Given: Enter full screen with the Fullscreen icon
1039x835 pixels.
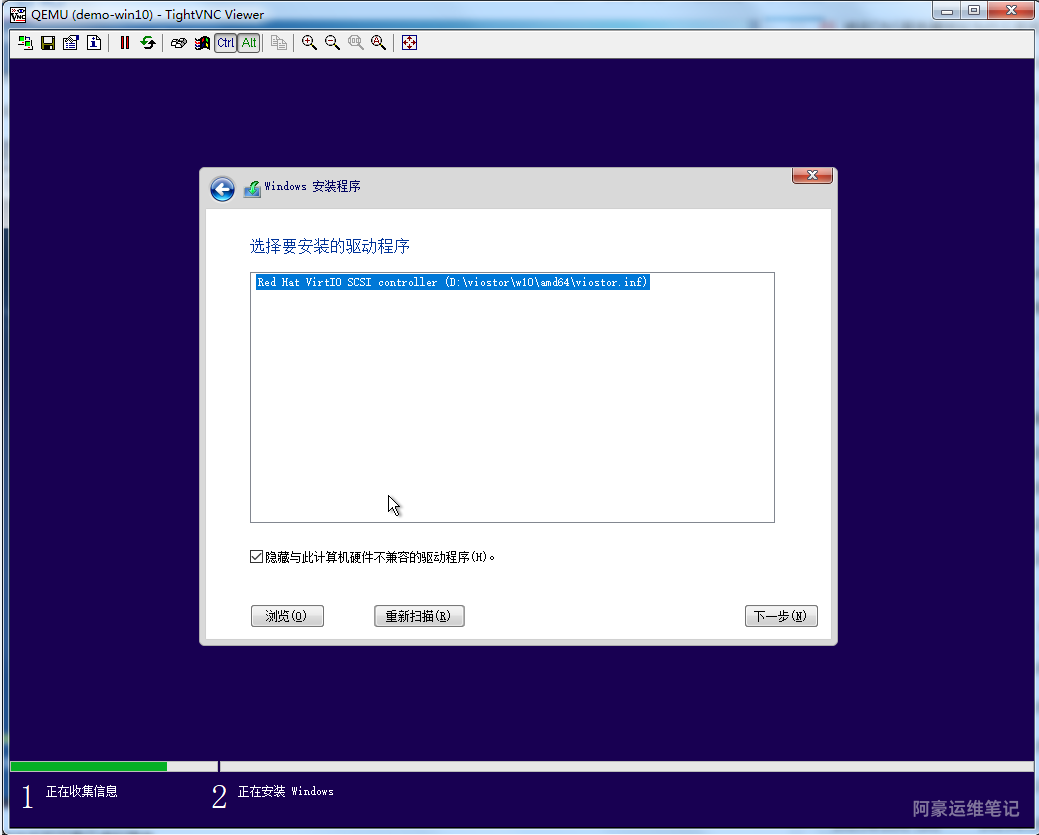Looking at the screenshot, I should pyautogui.click(x=410, y=43).
